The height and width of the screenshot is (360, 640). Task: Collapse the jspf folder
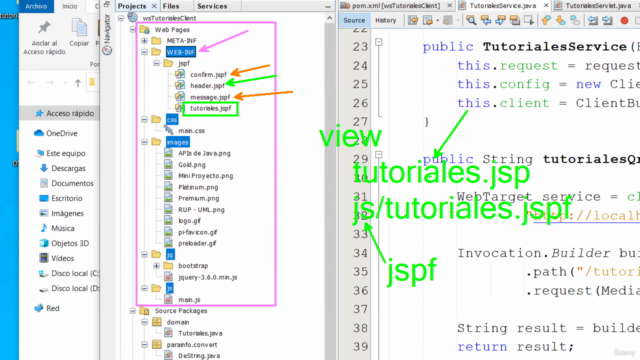[x=156, y=63]
